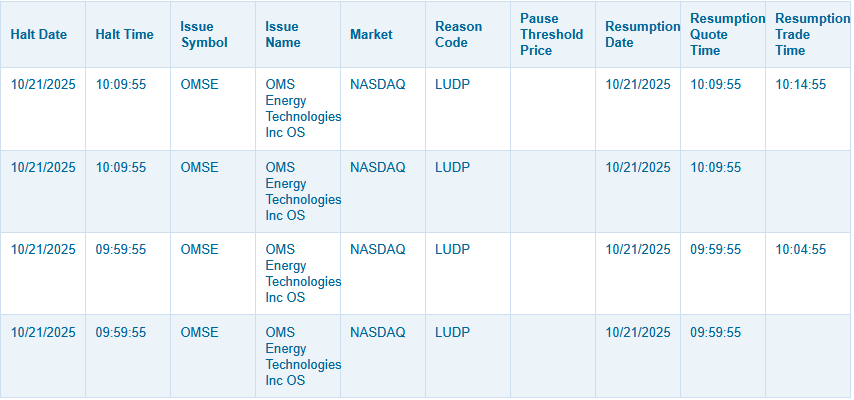Click OMSE symbol in the first data row

(x=199, y=85)
